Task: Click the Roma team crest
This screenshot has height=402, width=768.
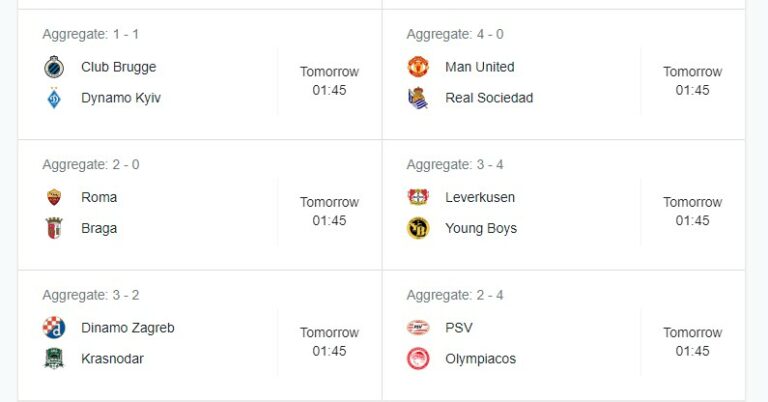Action: tap(54, 197)
